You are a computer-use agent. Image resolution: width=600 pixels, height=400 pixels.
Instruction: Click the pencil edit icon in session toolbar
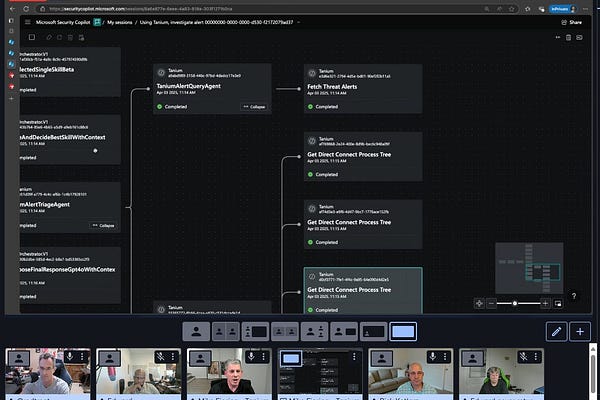(49, 37)
